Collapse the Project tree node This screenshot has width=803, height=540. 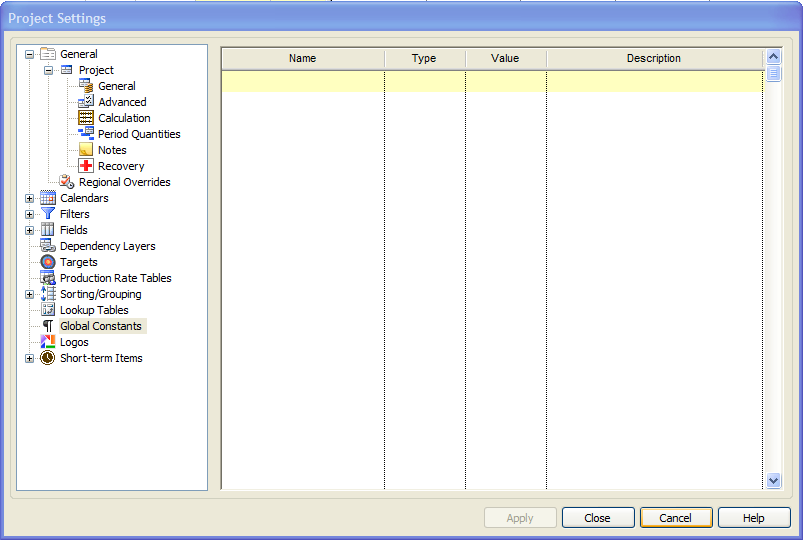(x=48, y=70)
